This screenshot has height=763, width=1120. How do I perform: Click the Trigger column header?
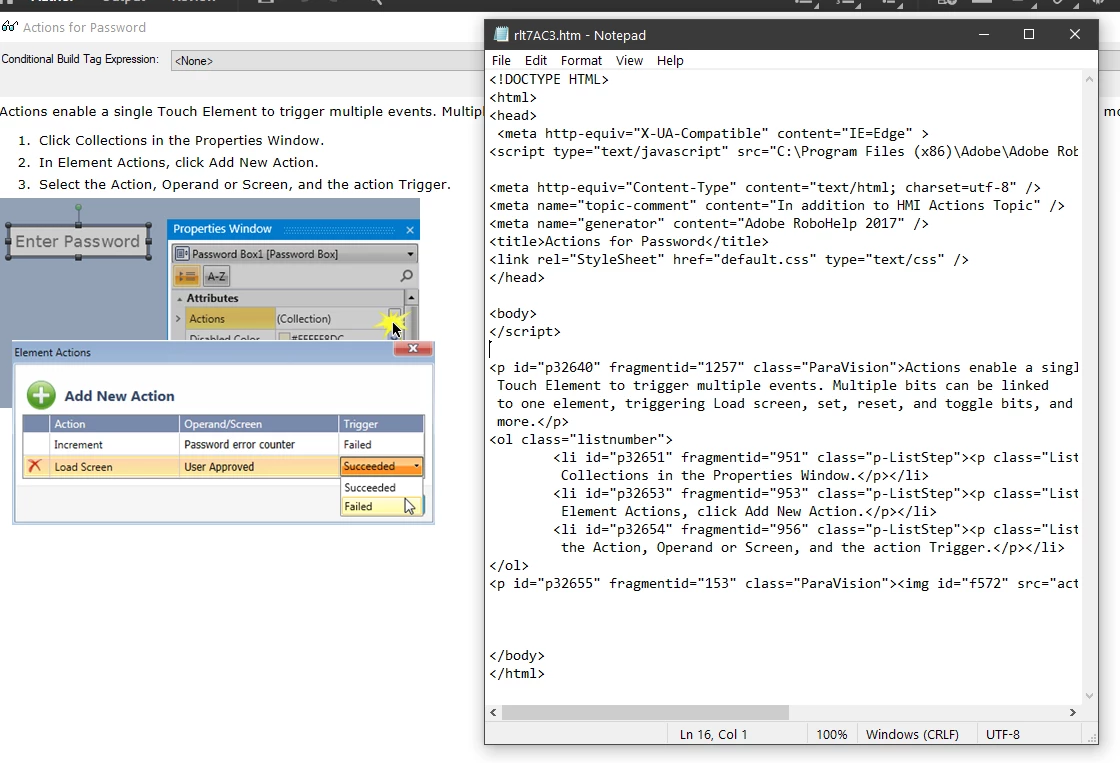pyautogui.click(x=381, y=424)
